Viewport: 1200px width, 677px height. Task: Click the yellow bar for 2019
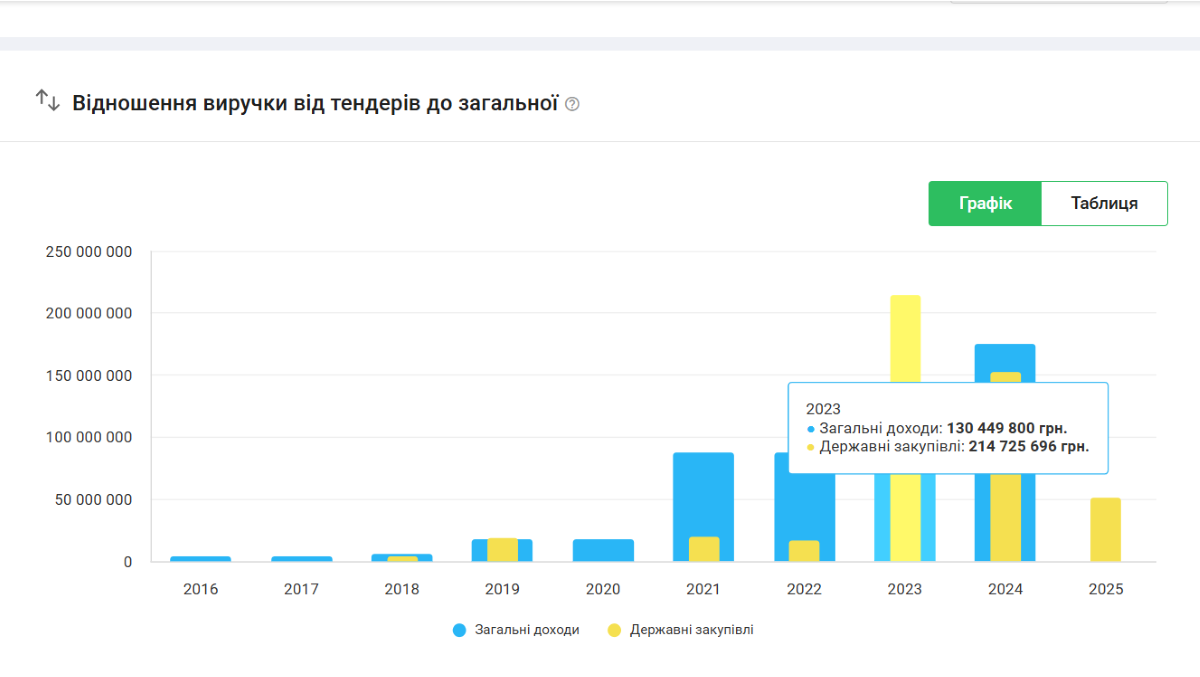(x=502, y=550)
